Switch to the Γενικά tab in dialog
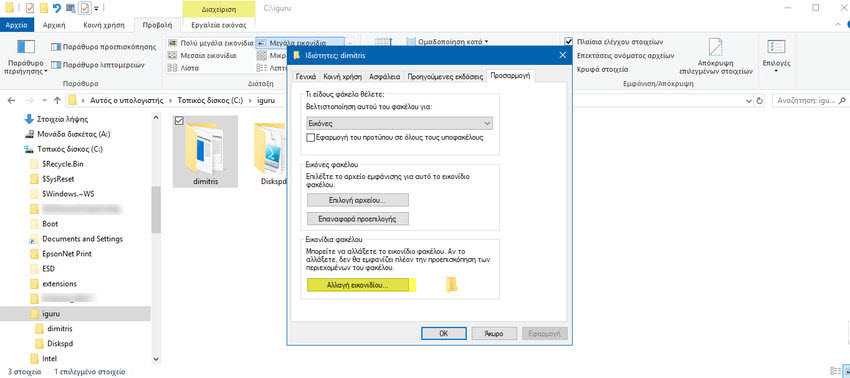This screenshot has width=850, height=378. (306, 77)
